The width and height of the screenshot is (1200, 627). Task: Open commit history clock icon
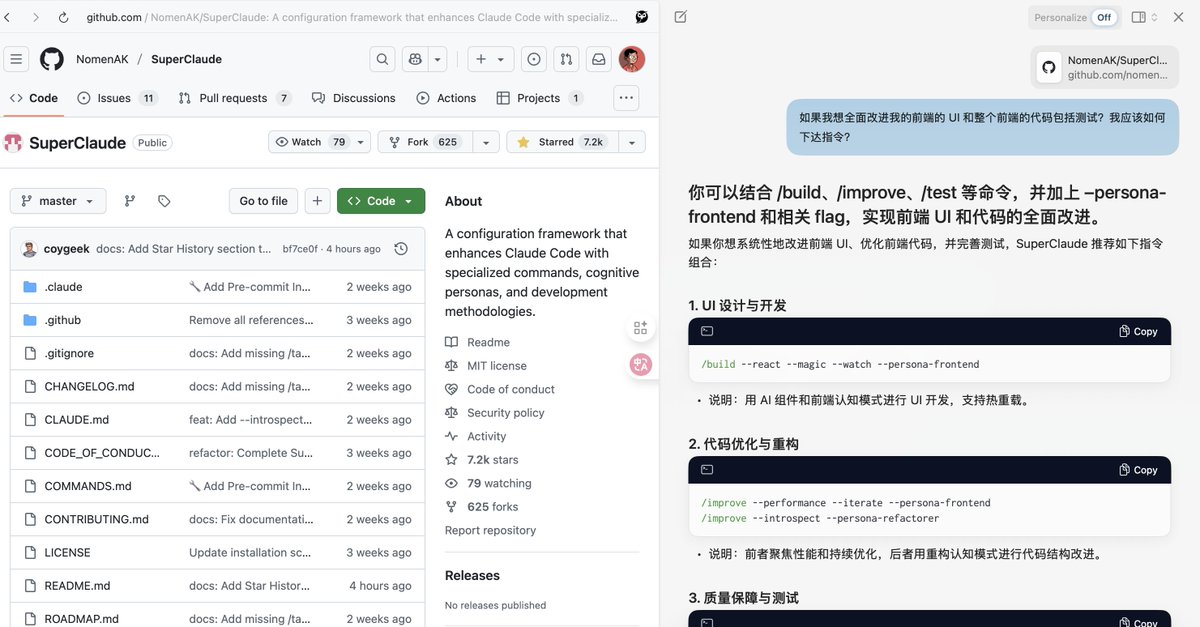401,249
